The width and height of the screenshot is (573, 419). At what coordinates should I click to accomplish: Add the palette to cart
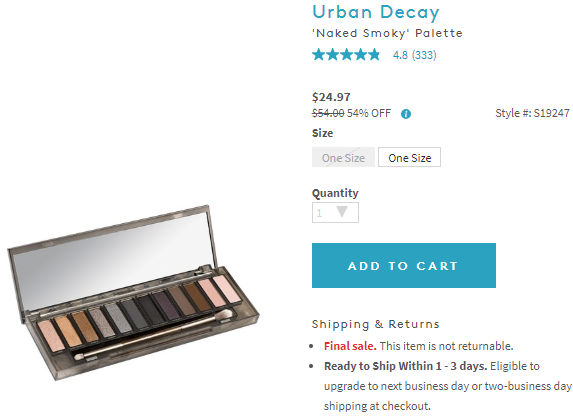click(x=404, y=266)
